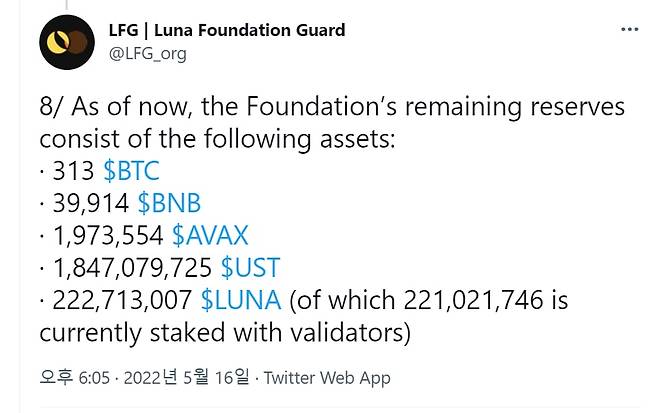
Task: Open the three-dot more options menu
Action: click(x=629, y=30)
